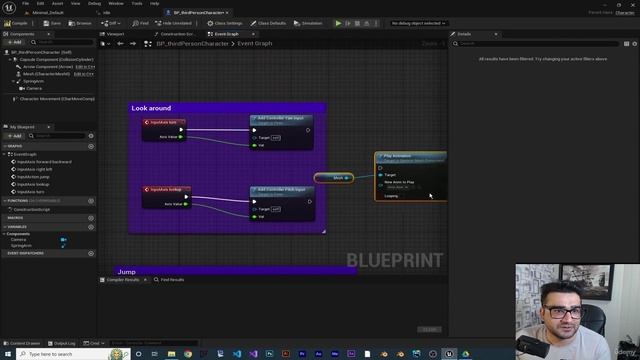Click Edit in C++ link for Mesh
The image size is (640, 360).
84,74
